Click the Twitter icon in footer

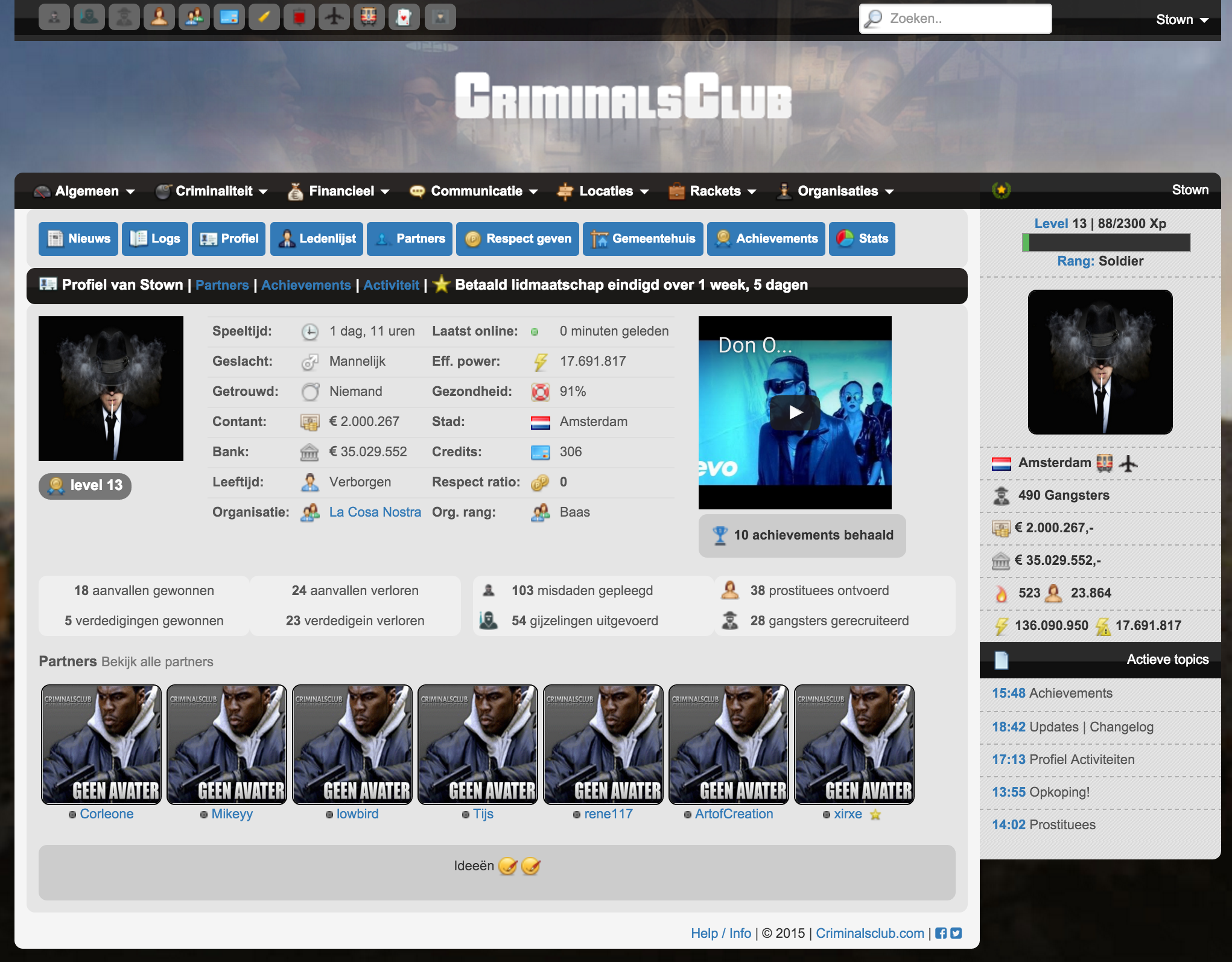coord(956,933)
